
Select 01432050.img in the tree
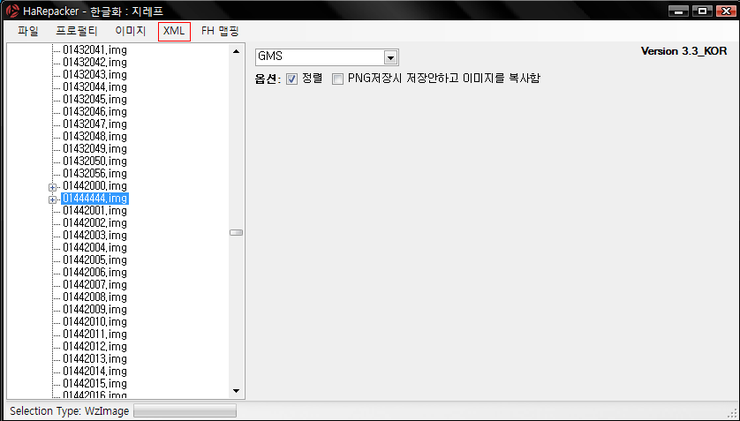(x=95, y=161)
